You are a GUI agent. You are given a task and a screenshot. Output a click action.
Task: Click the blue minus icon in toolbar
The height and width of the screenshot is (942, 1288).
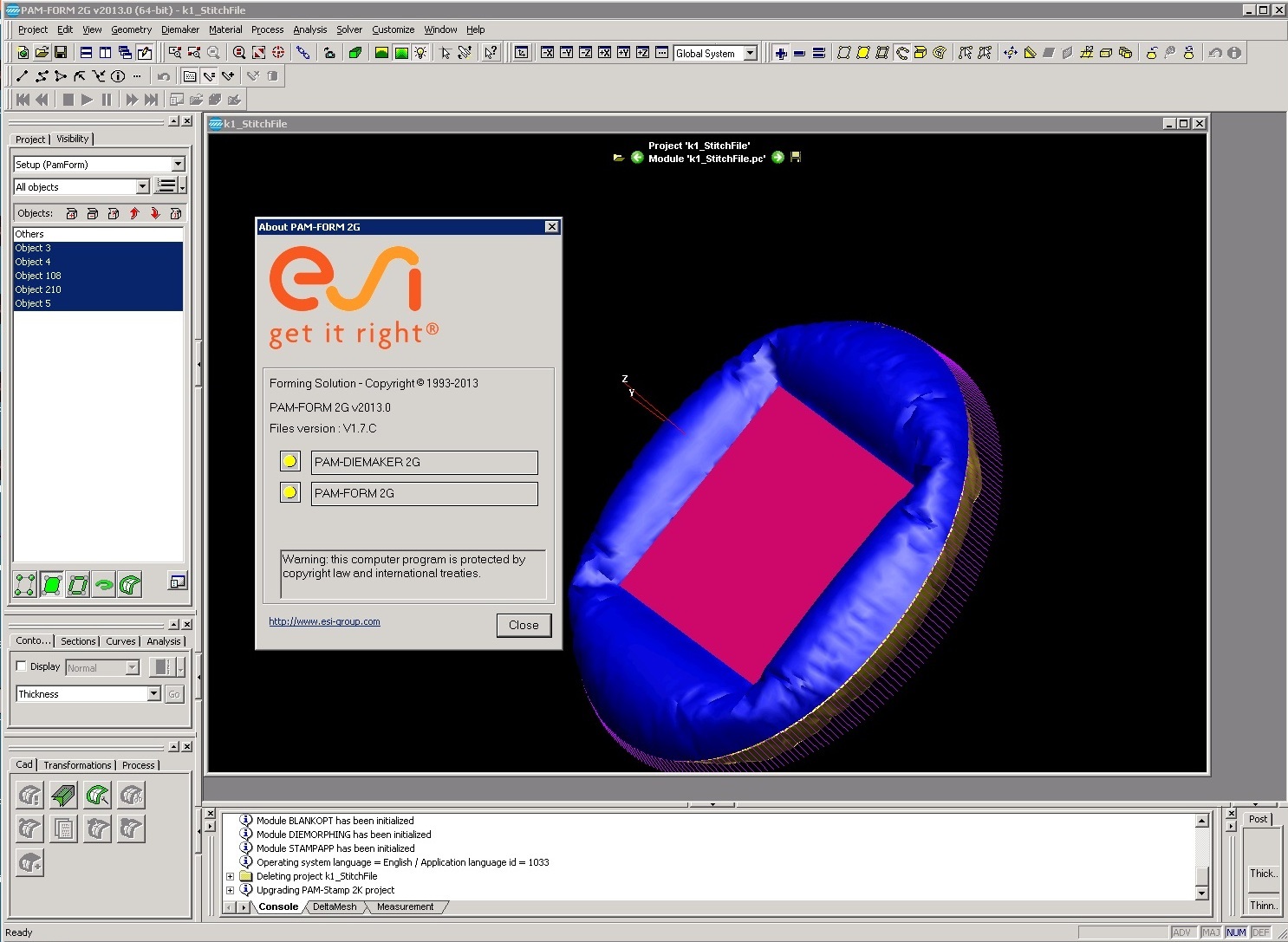[x=799, y=53]
